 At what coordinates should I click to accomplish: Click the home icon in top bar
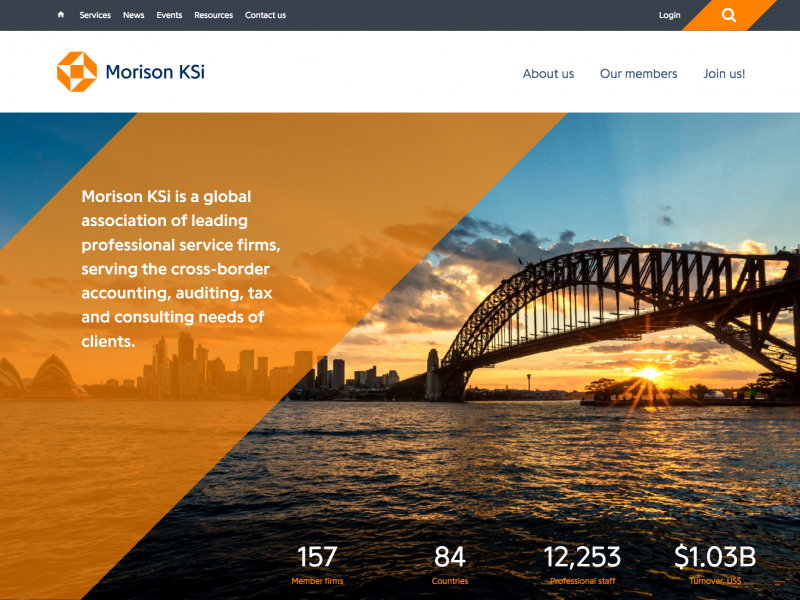point(61,15)
